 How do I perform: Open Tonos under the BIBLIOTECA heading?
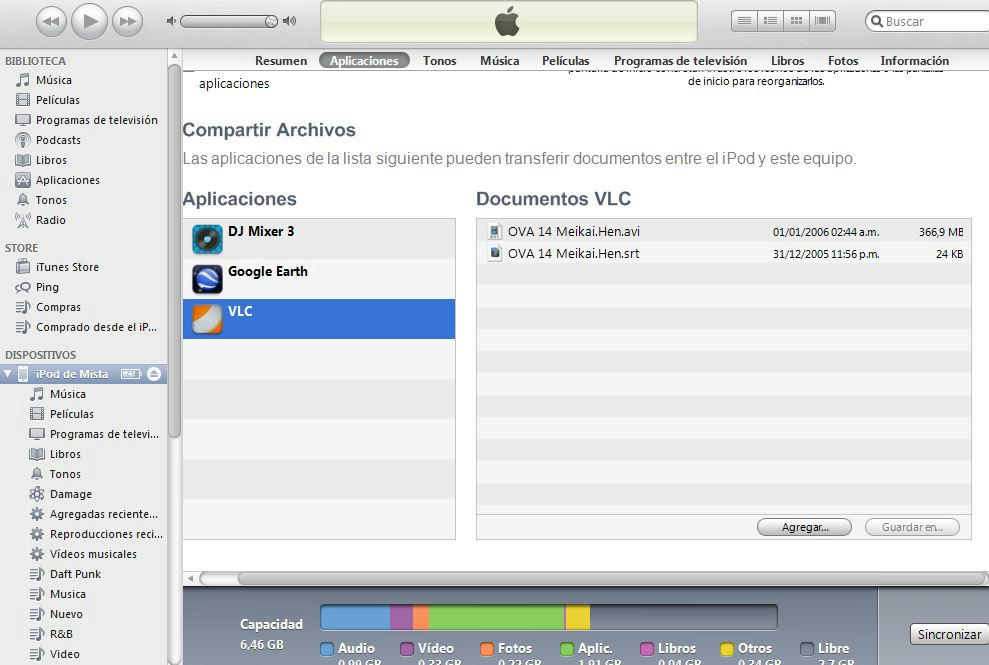click(51, 200)
